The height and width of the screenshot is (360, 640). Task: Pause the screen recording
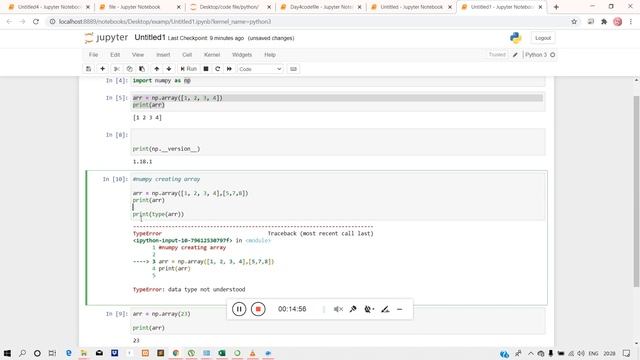[239, 309]
